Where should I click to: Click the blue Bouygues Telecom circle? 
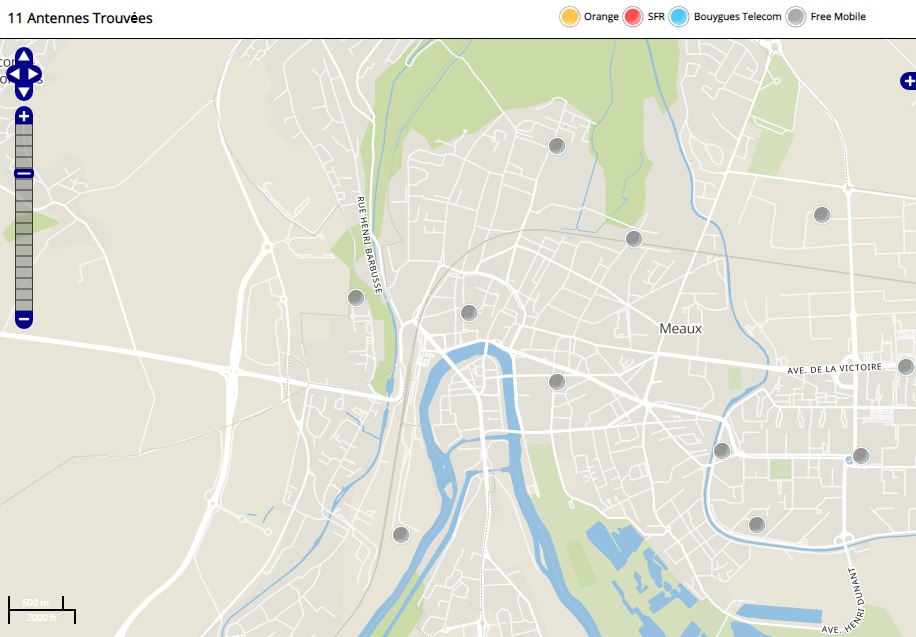pos(679,17)
